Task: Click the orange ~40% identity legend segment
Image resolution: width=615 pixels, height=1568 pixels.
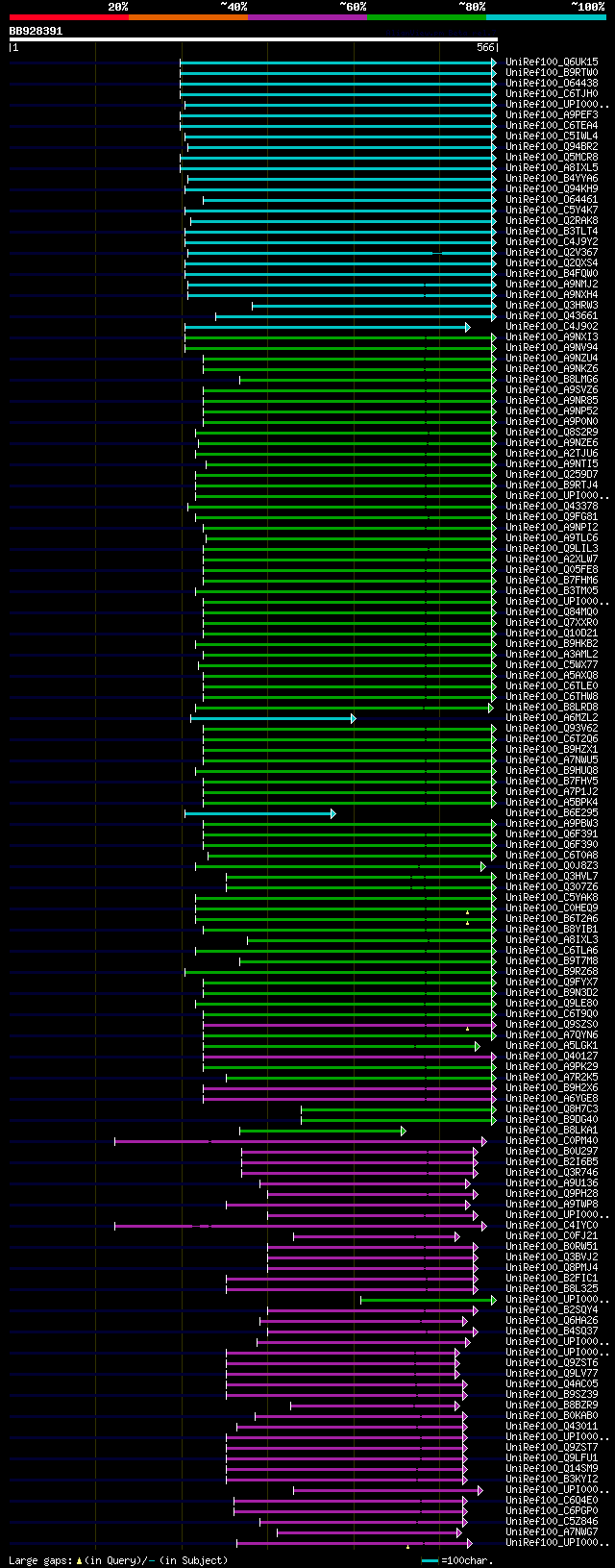Action: click(187, 17)
